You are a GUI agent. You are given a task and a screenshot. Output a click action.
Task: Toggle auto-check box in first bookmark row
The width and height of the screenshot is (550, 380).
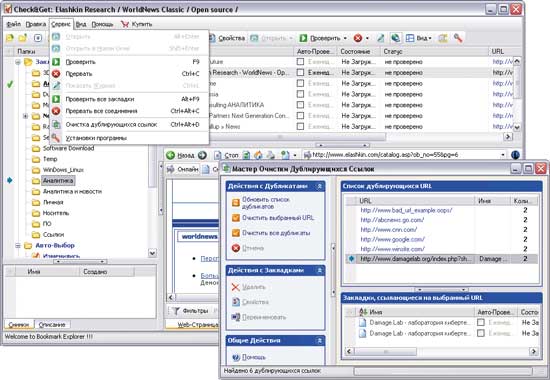[300, 61]
